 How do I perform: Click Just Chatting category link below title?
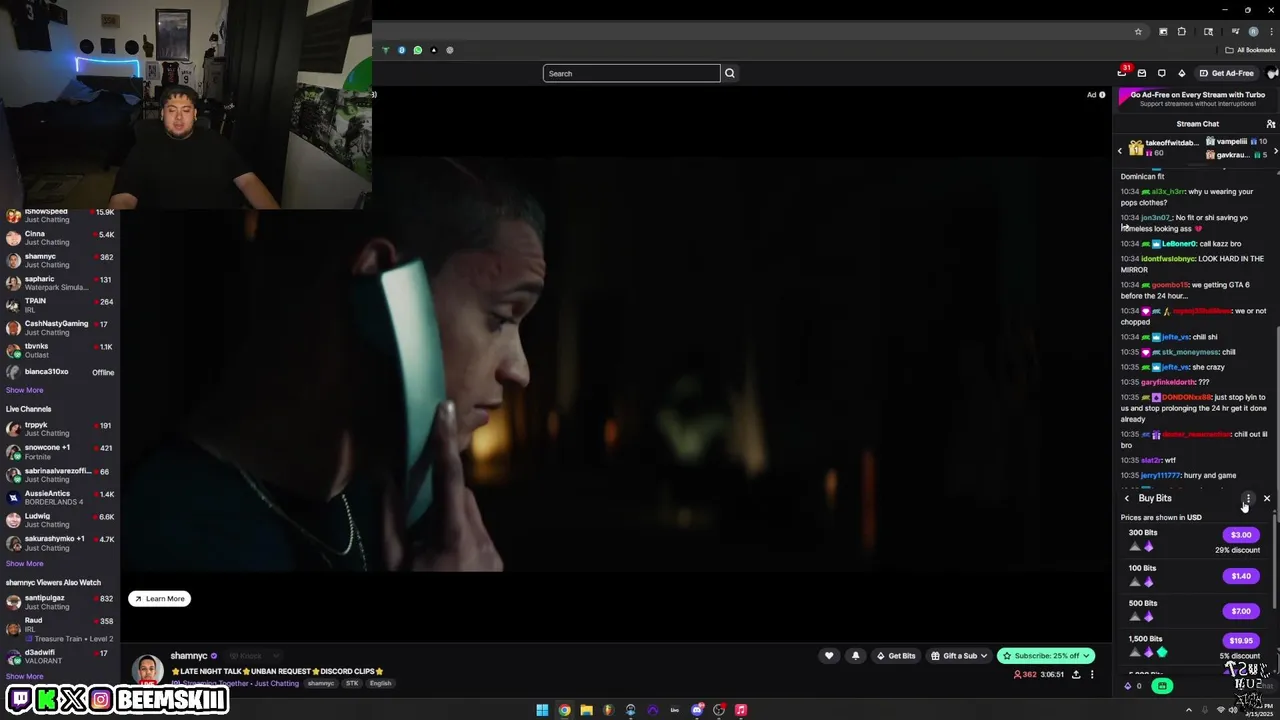278,684
